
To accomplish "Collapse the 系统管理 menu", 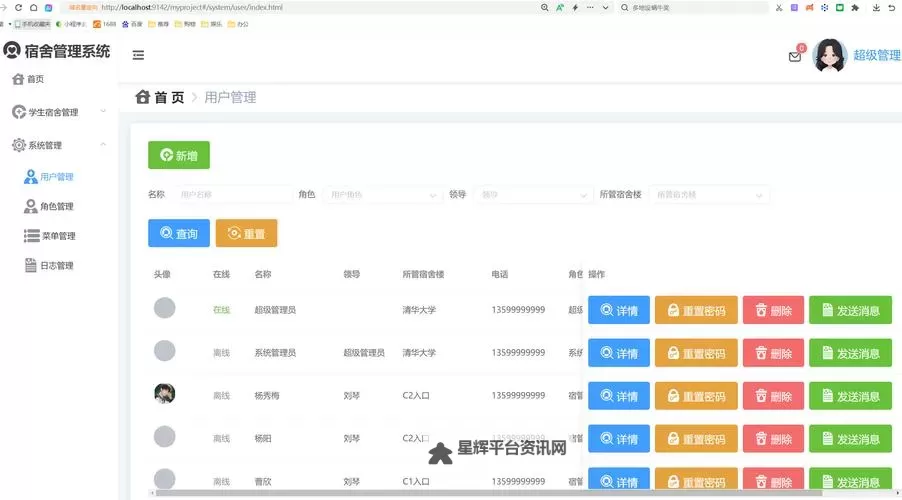I will (x=59, y=145).
